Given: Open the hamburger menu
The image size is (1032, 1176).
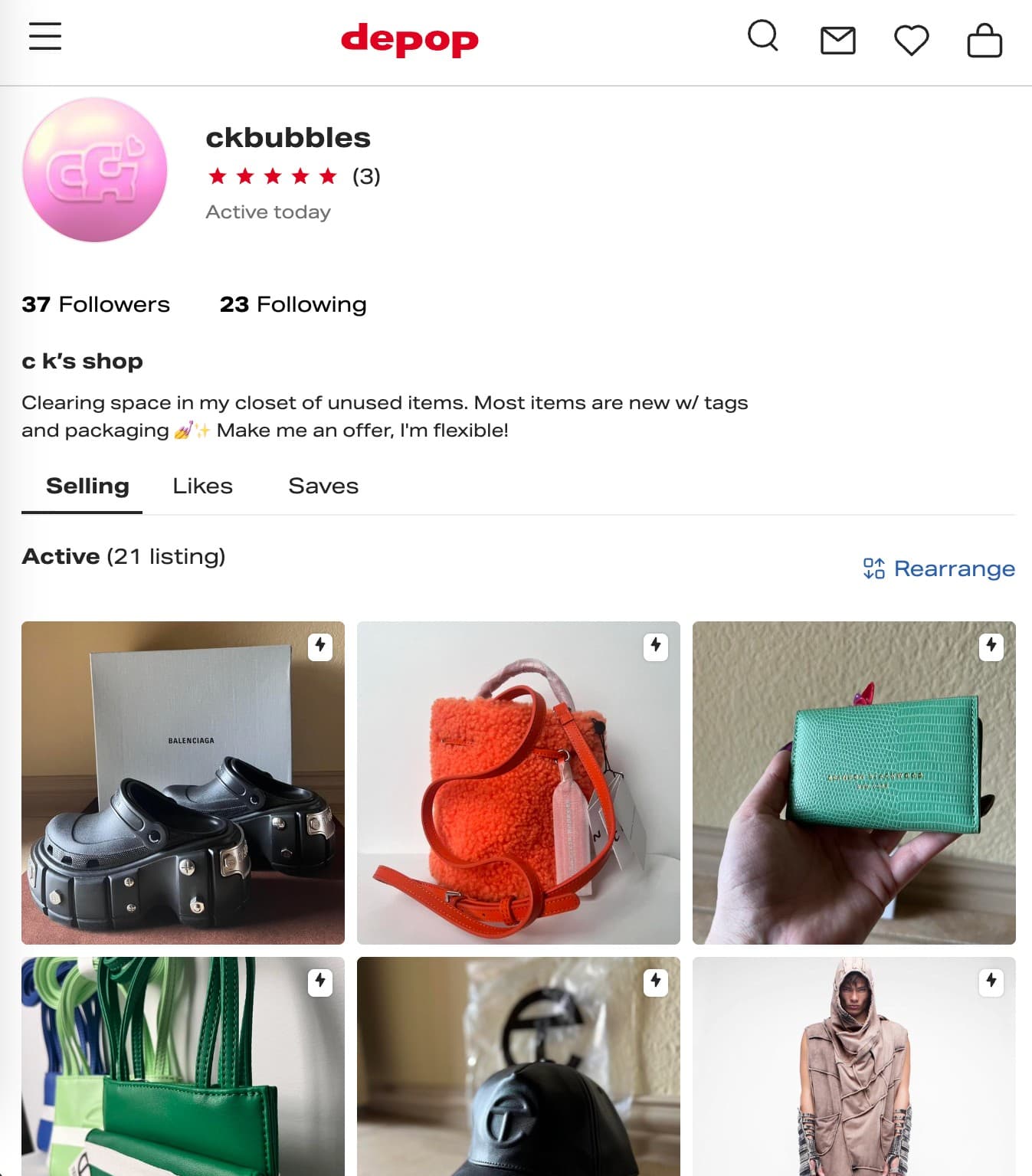Looking at the screenshot, I should click(45, 36).
